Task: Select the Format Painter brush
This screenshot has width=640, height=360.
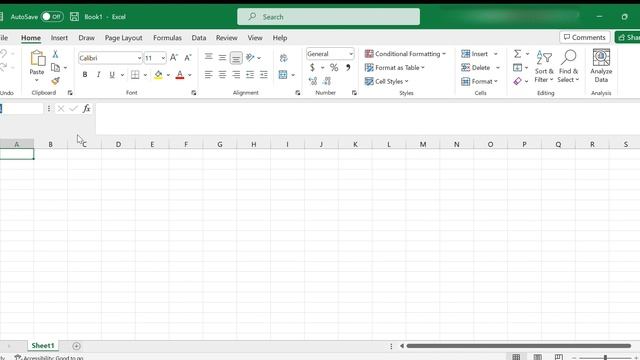Action: [x=56, y=81]
